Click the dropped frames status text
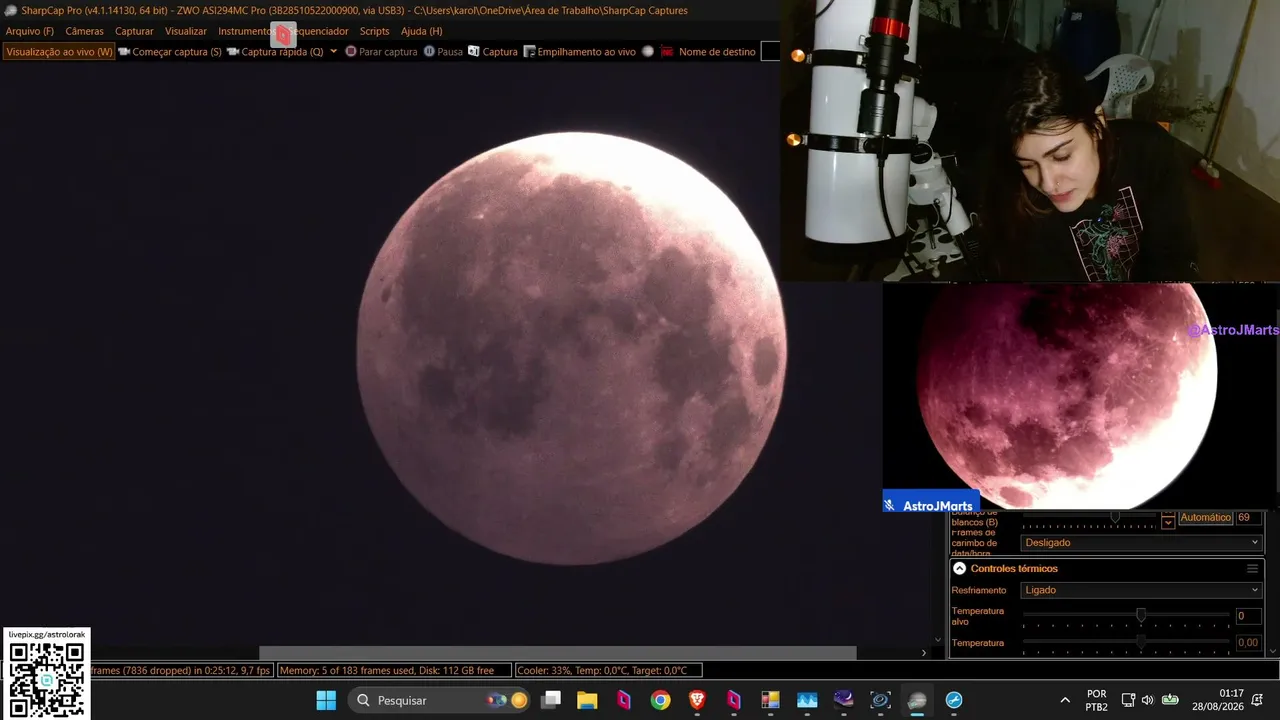This screenshot has height=720, width=1280. 181,670
